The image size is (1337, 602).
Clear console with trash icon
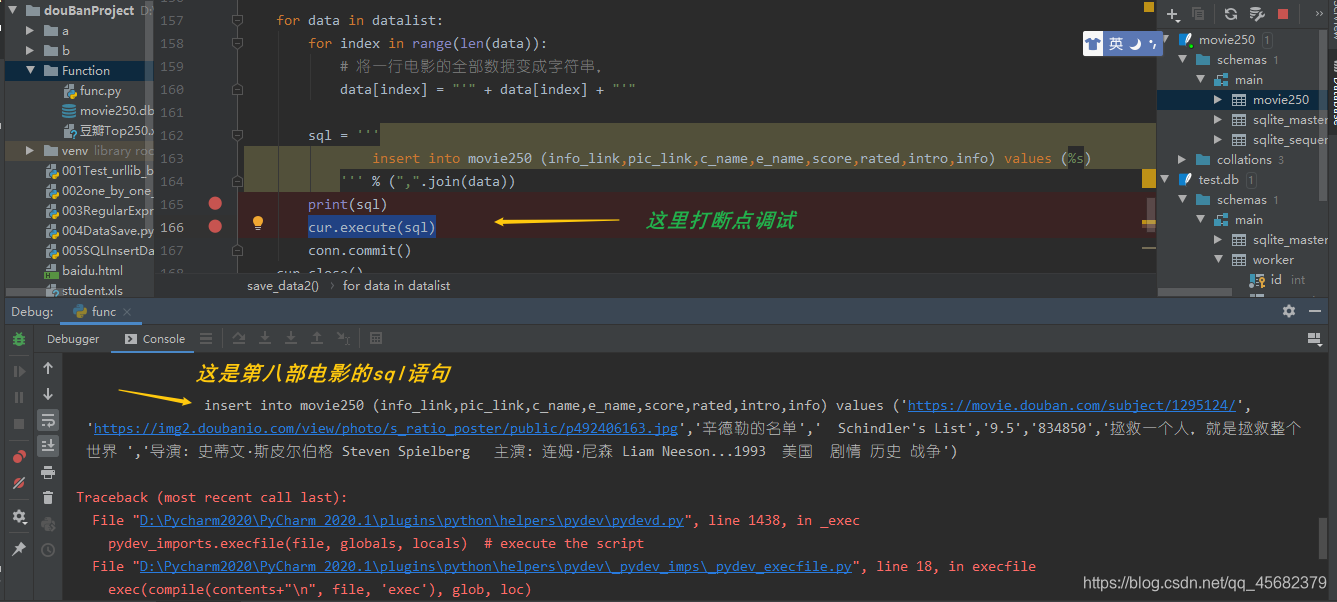[x=48, y=497]
